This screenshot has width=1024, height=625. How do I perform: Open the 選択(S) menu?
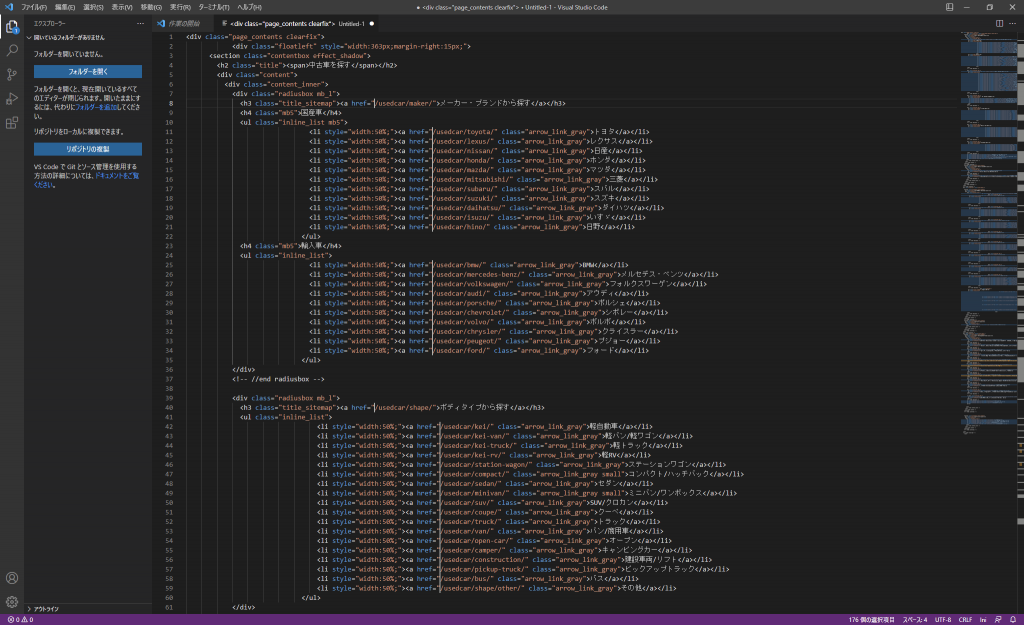(93, 7)
